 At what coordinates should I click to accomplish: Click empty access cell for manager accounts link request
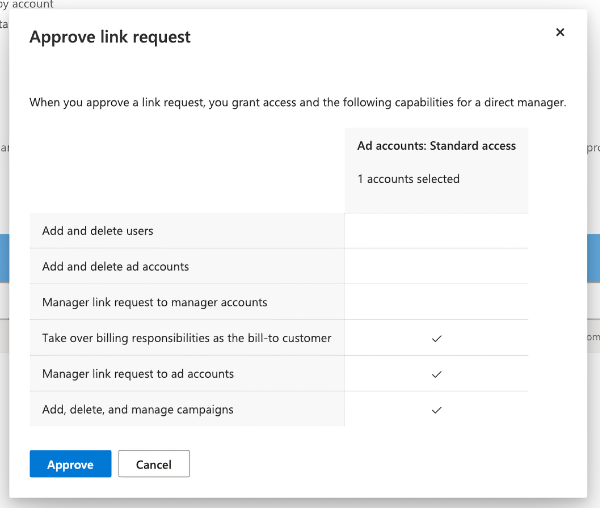coord(436,302)
